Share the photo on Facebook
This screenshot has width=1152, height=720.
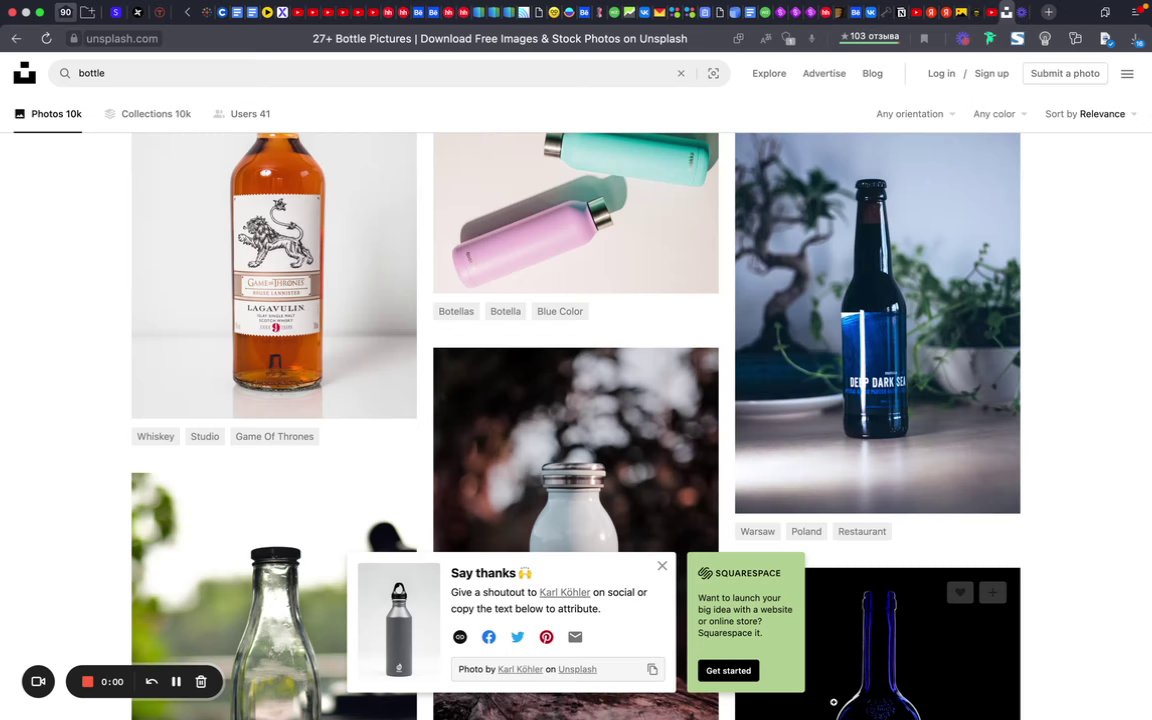[x=489, y=637]
